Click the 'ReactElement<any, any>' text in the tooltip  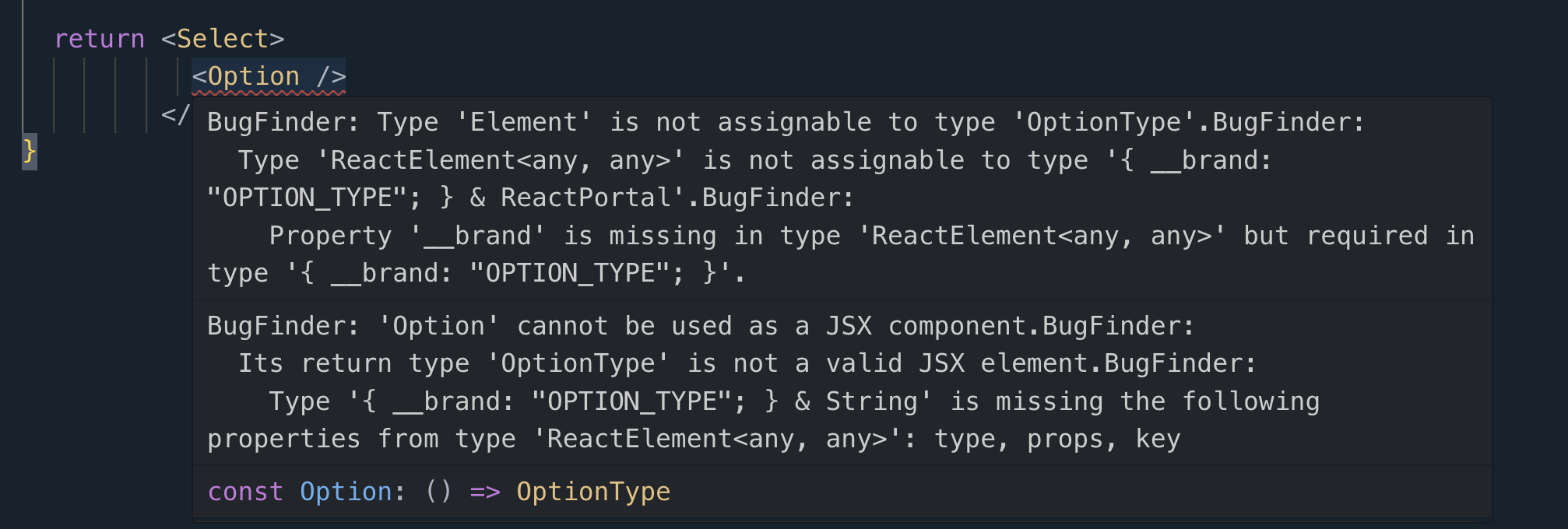pos(501,160)
